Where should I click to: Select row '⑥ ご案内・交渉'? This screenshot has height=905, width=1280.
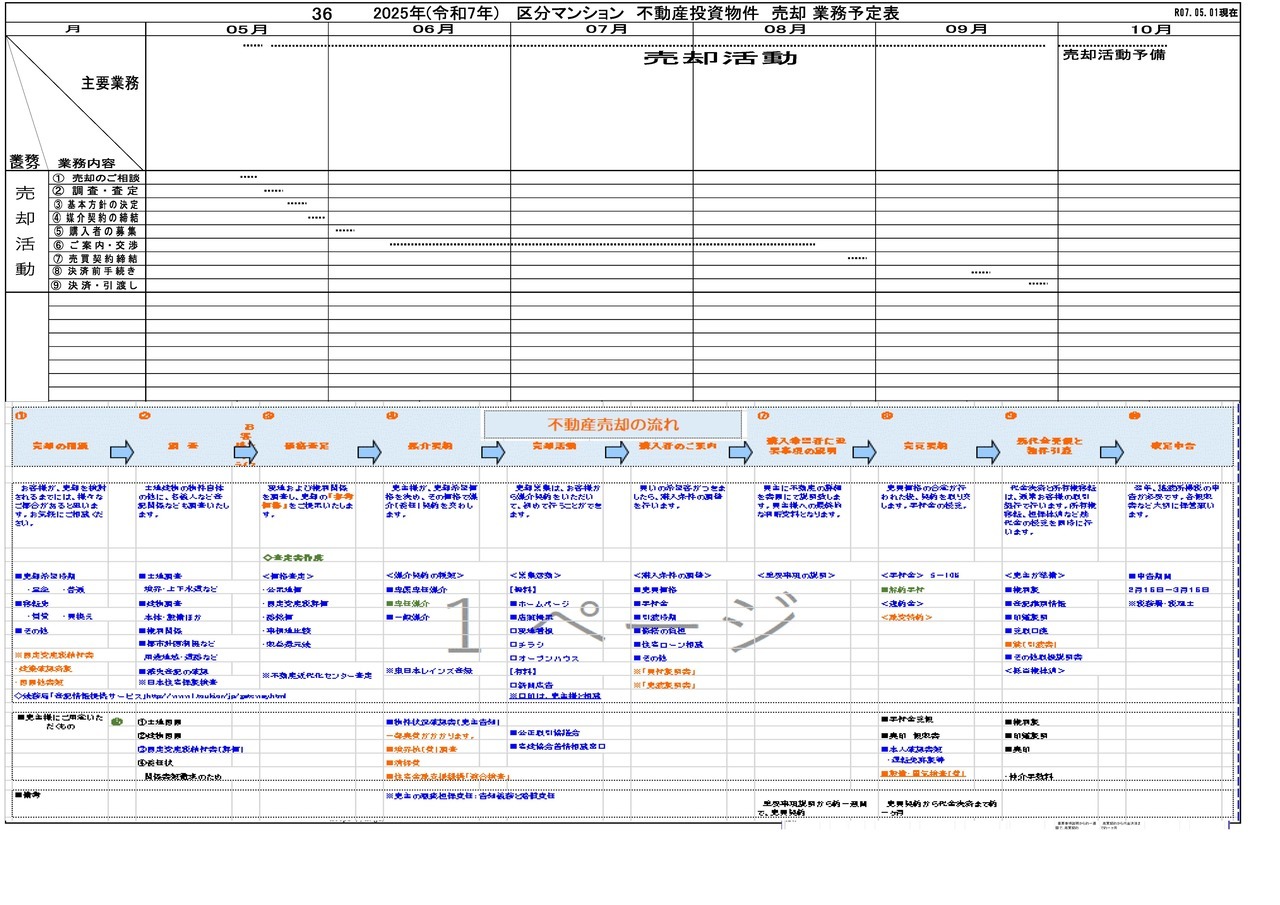click(x=97, y=245)
